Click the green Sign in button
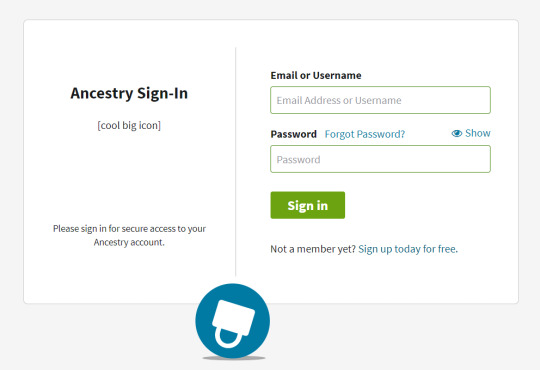Screen dimensions: 540x370 point(308,205)
